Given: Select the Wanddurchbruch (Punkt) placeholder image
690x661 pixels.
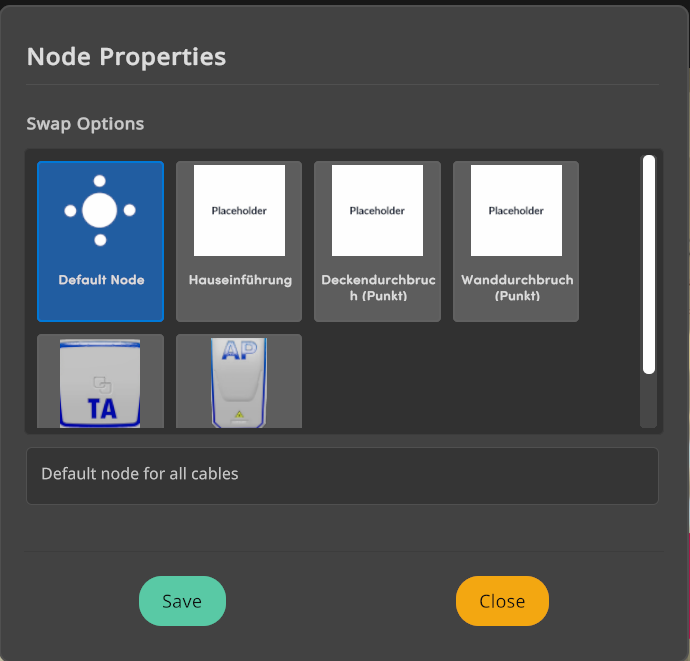Looking at the screenshot, I should 516,211.
